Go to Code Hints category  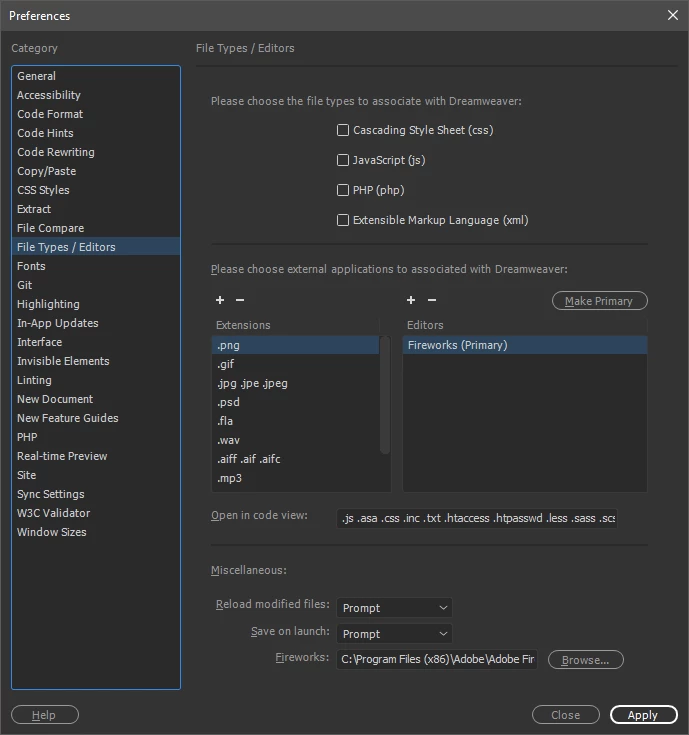coord(96,133)
